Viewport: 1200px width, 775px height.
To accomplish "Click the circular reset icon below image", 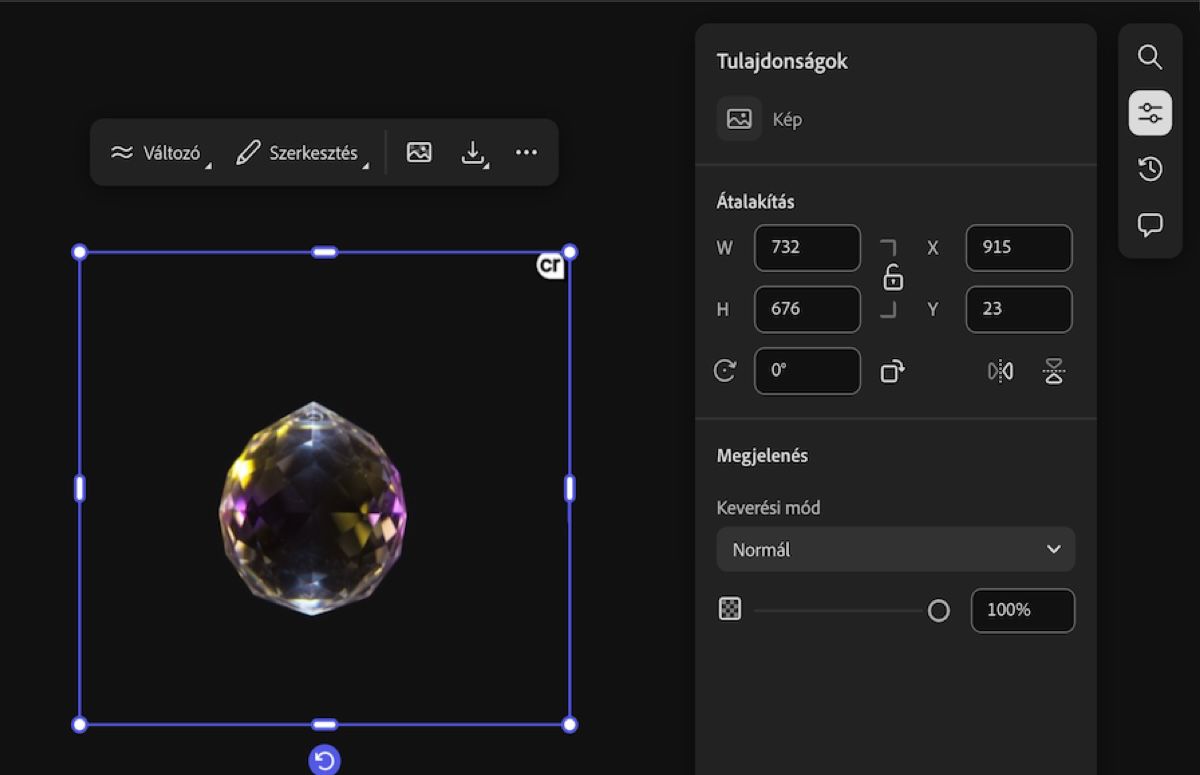I will click(324, 760).
